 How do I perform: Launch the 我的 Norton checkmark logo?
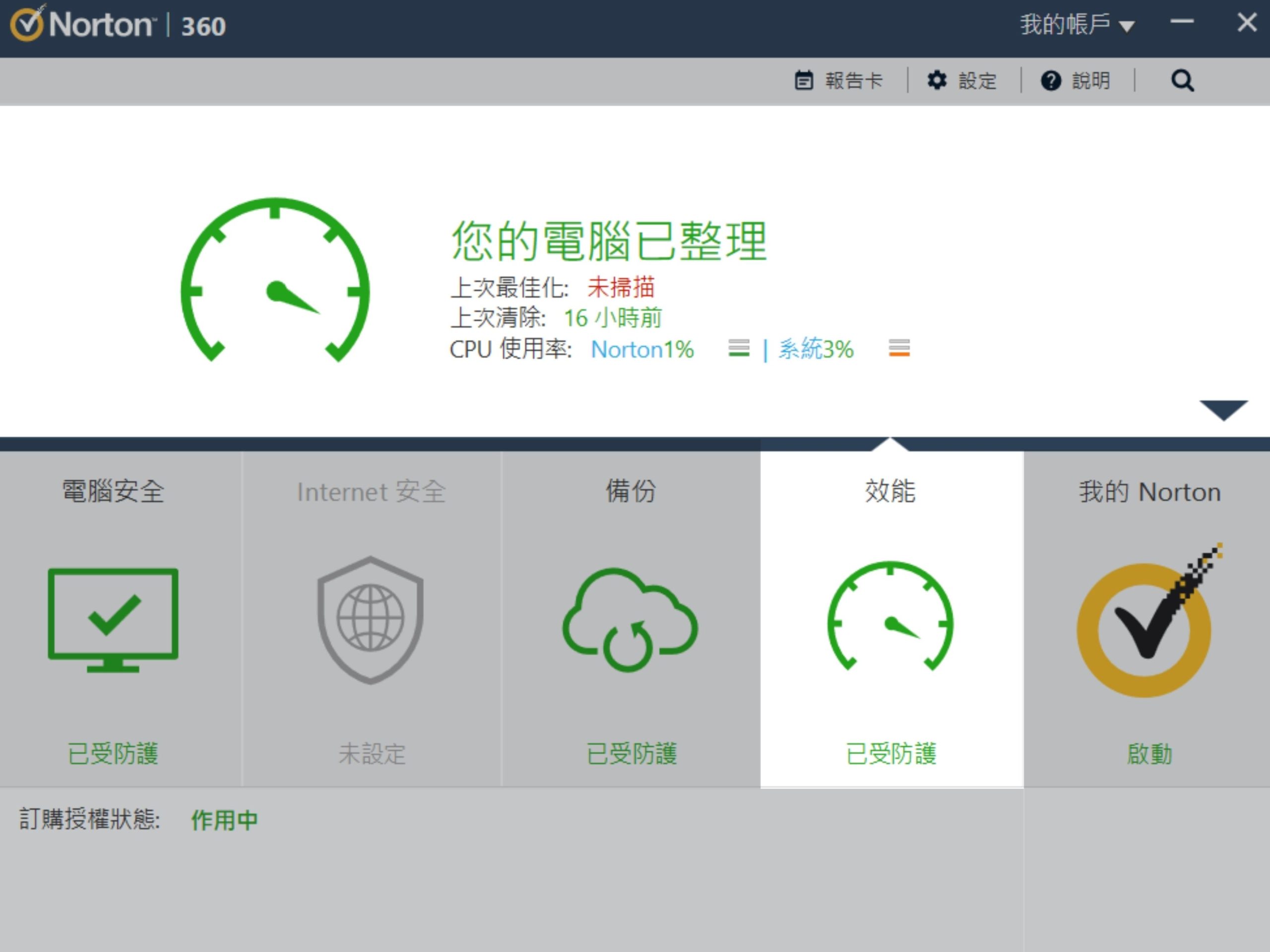click(x=1148, y=620)
